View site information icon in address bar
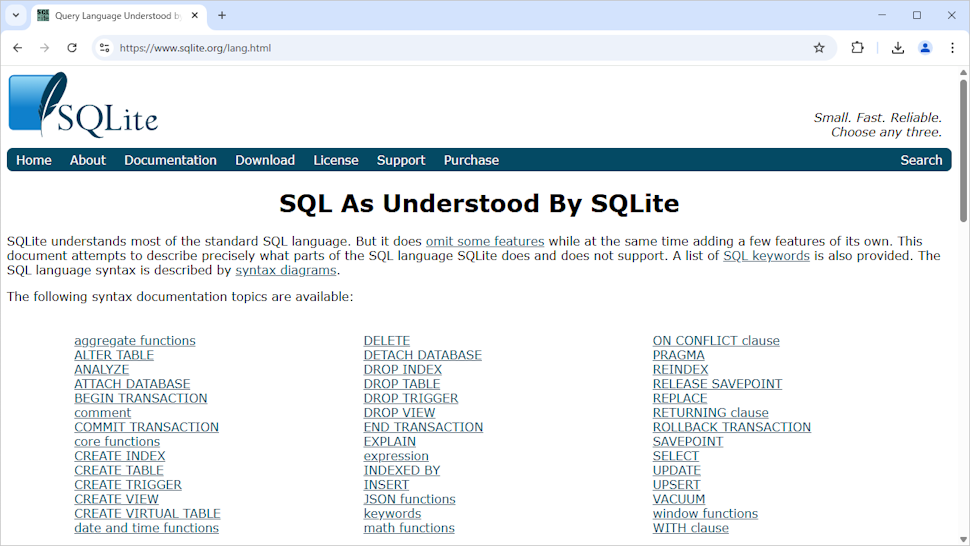This screenshot has height=546, width=970. pyautogui.click(x=104, y=48)
